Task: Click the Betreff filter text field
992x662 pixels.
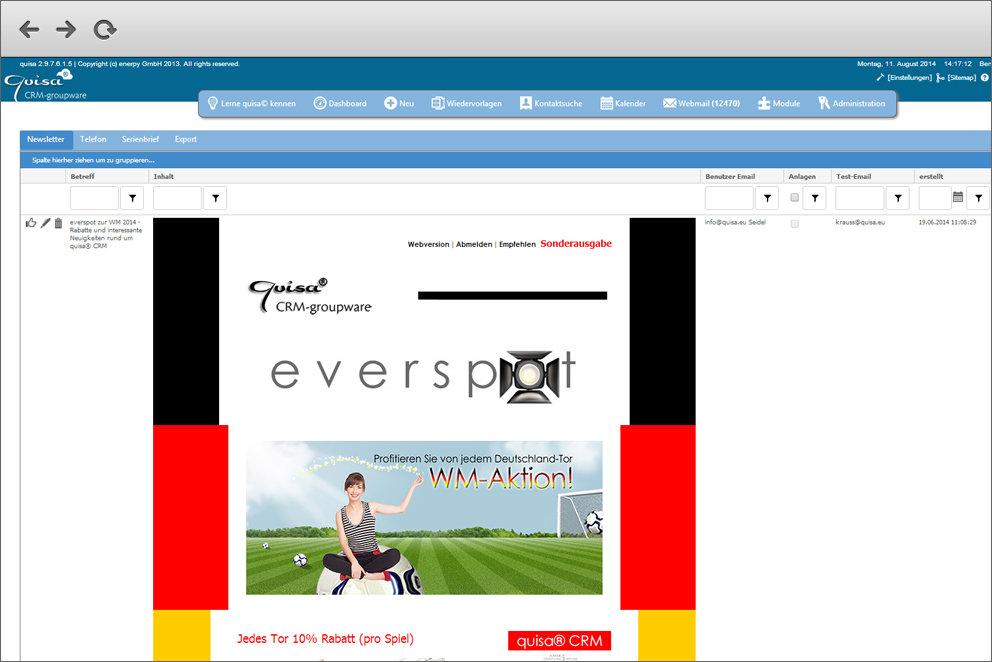Action: tap(94, 198)
